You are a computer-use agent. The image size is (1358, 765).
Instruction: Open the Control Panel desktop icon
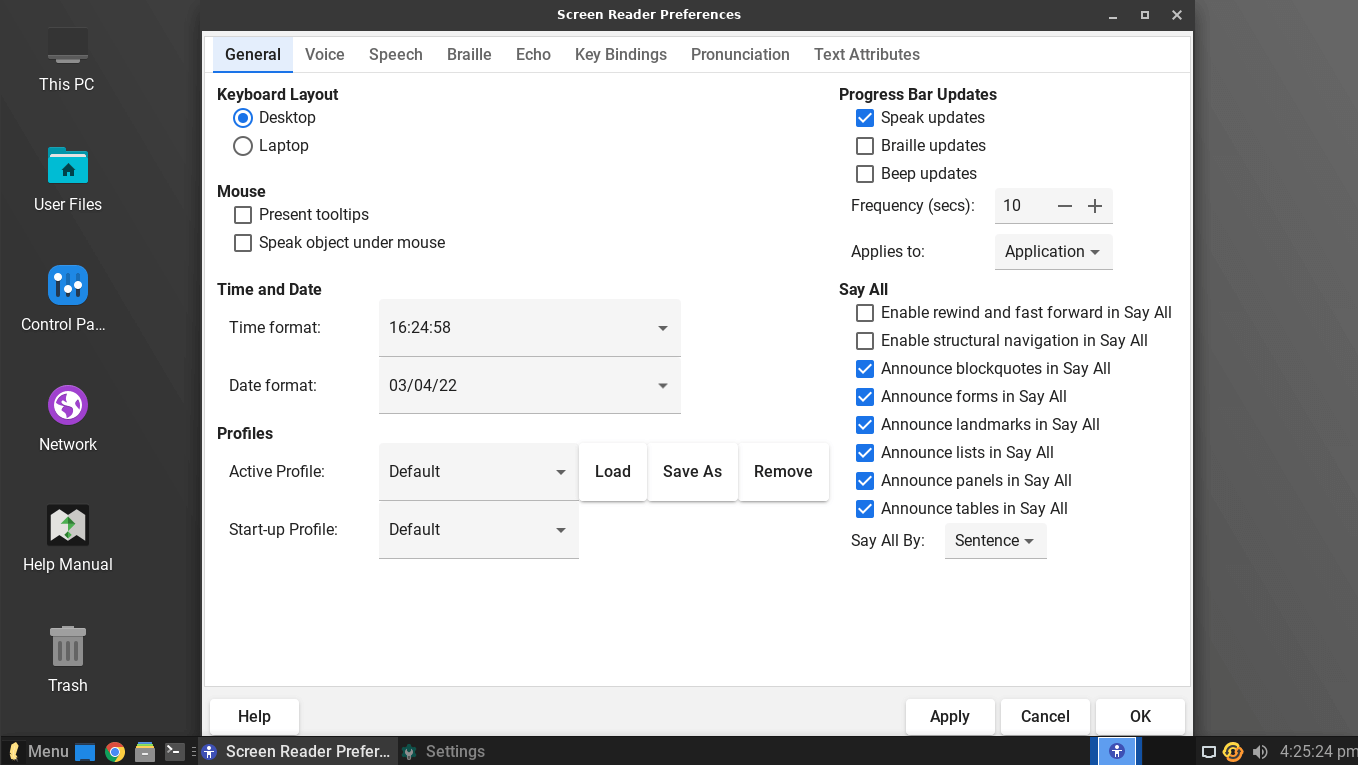(68, 299)
